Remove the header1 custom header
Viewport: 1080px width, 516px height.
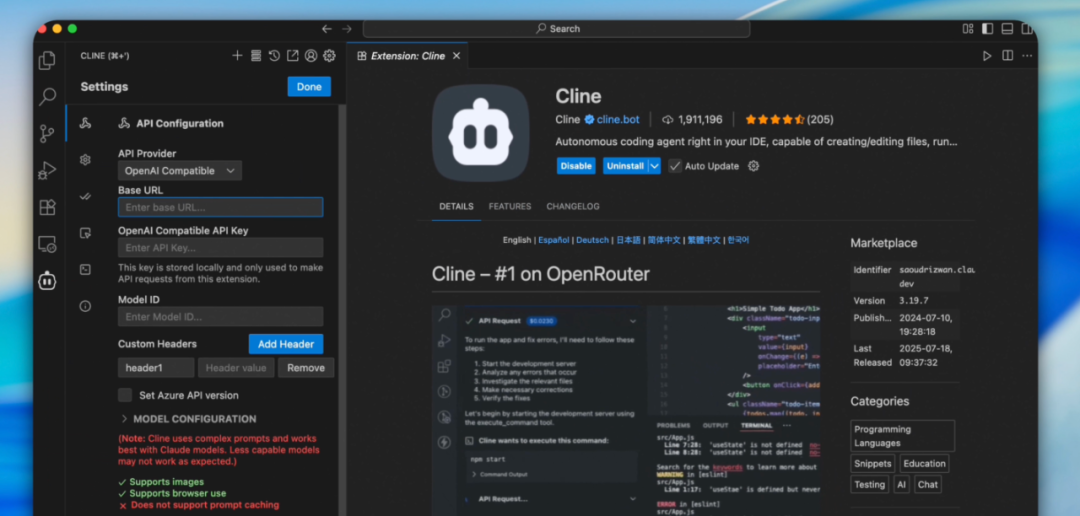pyautogui.click(x=306, y=368)
